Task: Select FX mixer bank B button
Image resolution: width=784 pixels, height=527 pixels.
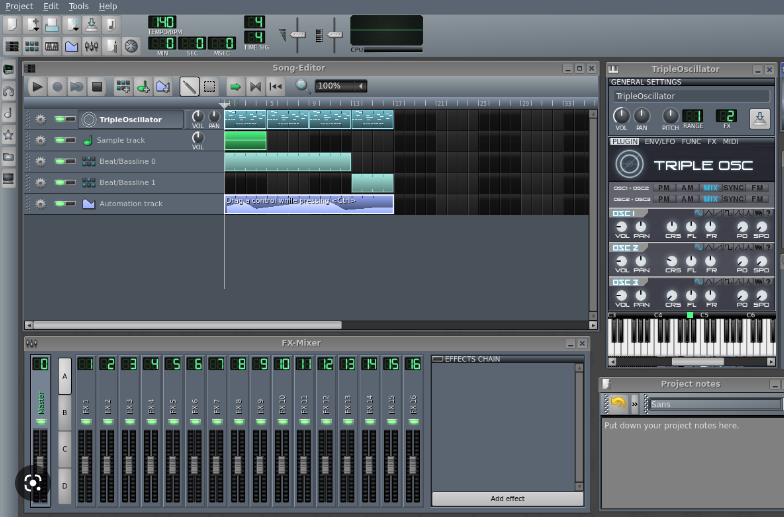Action: pos(65,412)
